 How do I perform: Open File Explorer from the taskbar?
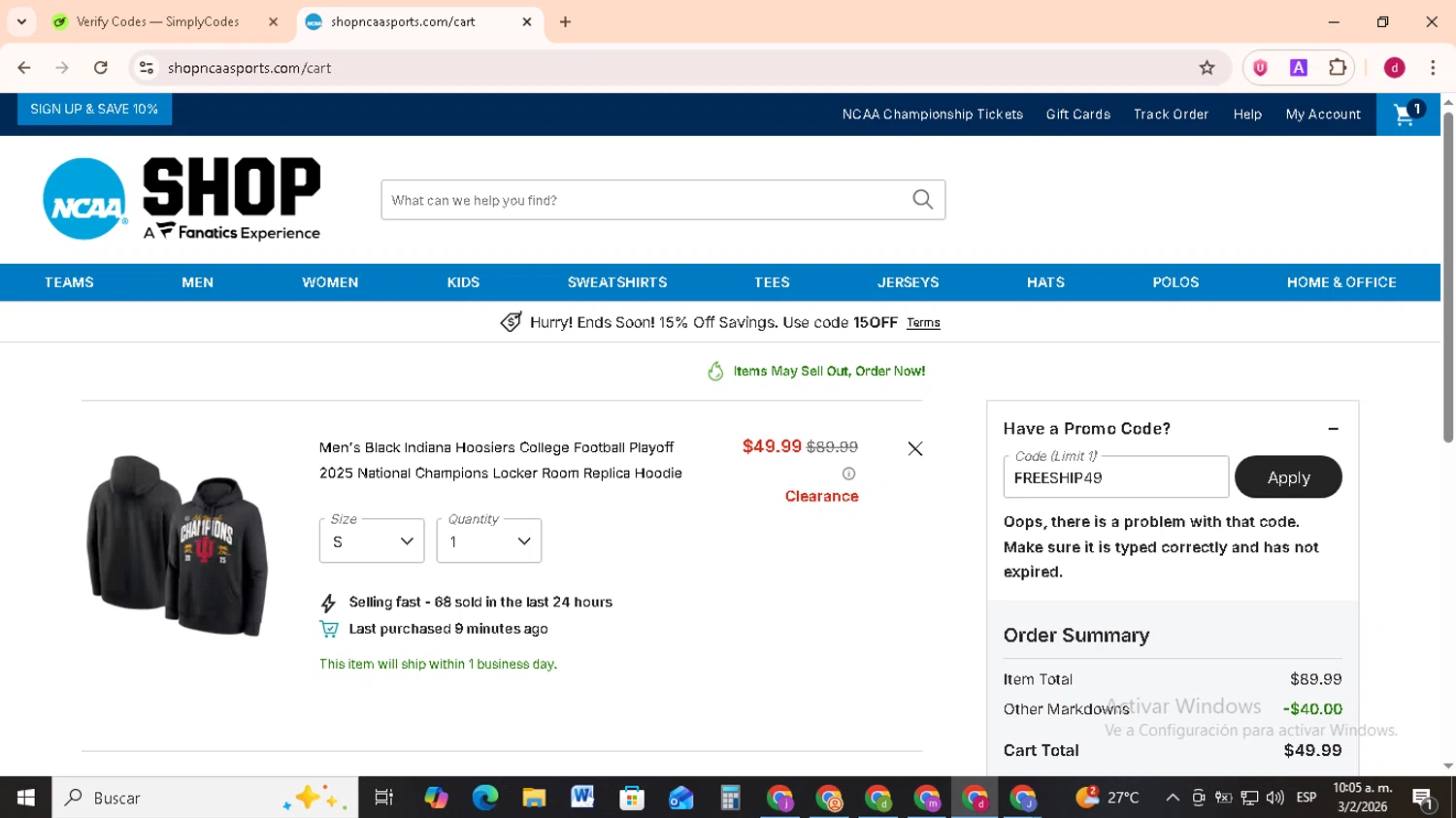coord(534,798)
